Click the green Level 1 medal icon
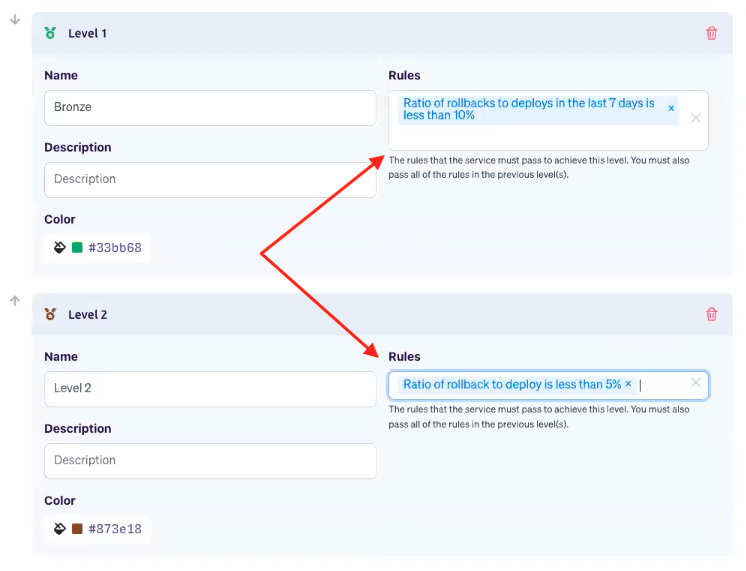Viewport: 746px width, 571px height. pos(50,33)
